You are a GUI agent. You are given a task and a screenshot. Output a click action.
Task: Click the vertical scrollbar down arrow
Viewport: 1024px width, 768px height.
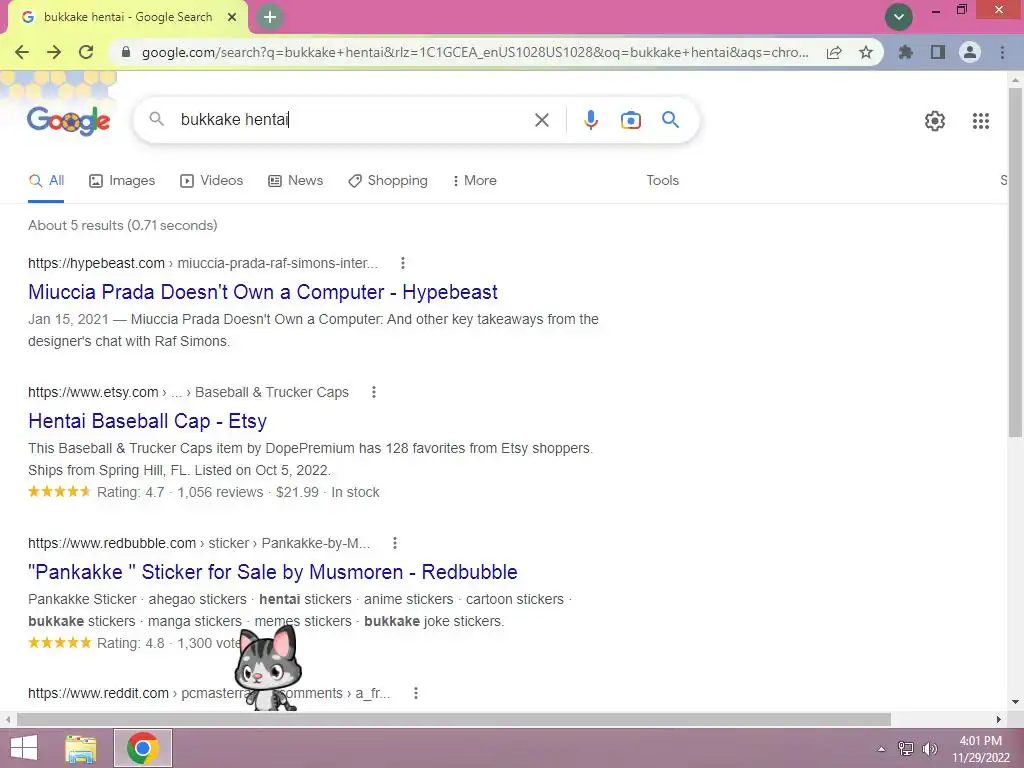click(x=1015, y=703)
